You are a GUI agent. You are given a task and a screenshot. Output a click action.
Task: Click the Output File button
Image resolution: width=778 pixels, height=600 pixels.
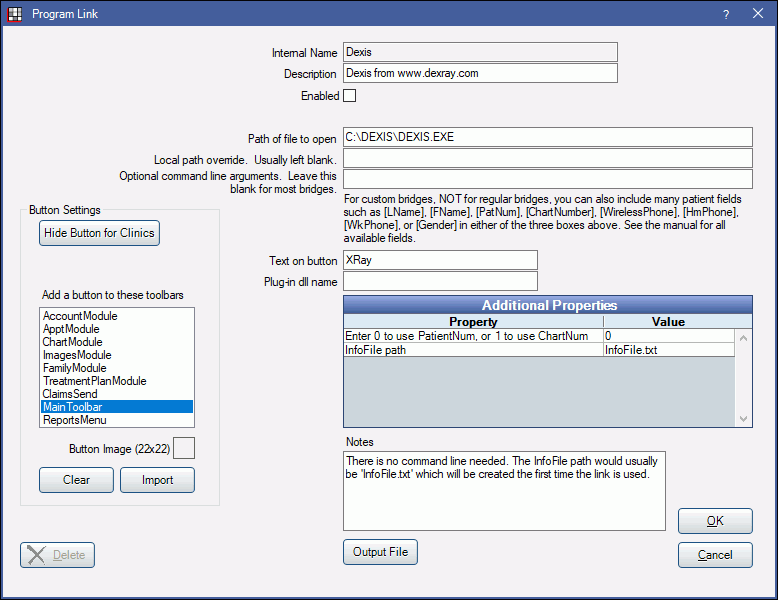point(381,552)
